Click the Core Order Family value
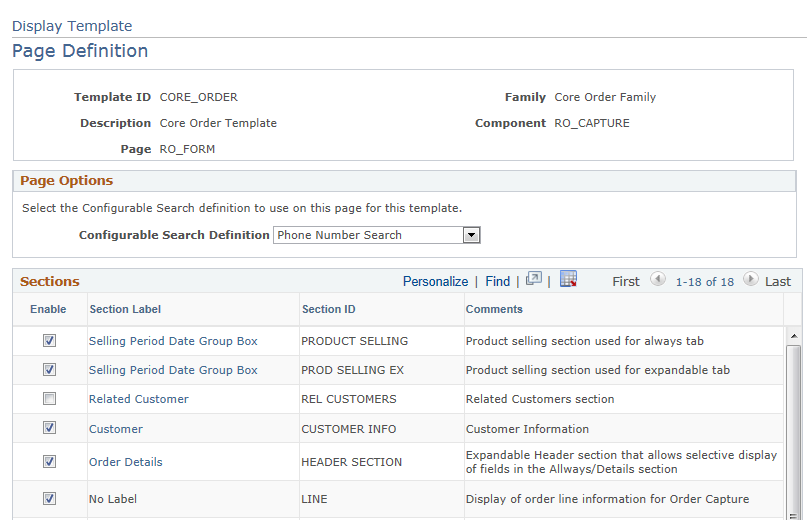 tap(605, 97)
